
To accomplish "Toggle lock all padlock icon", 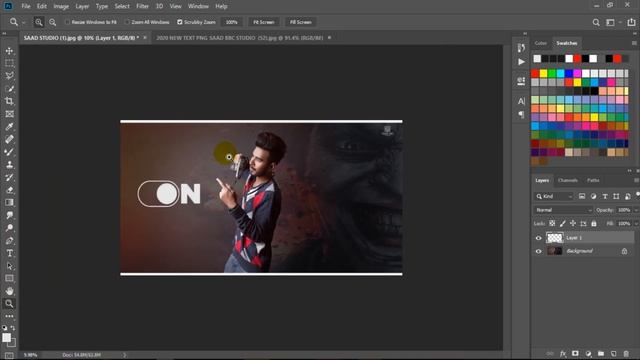I will (x=593, y=223).
